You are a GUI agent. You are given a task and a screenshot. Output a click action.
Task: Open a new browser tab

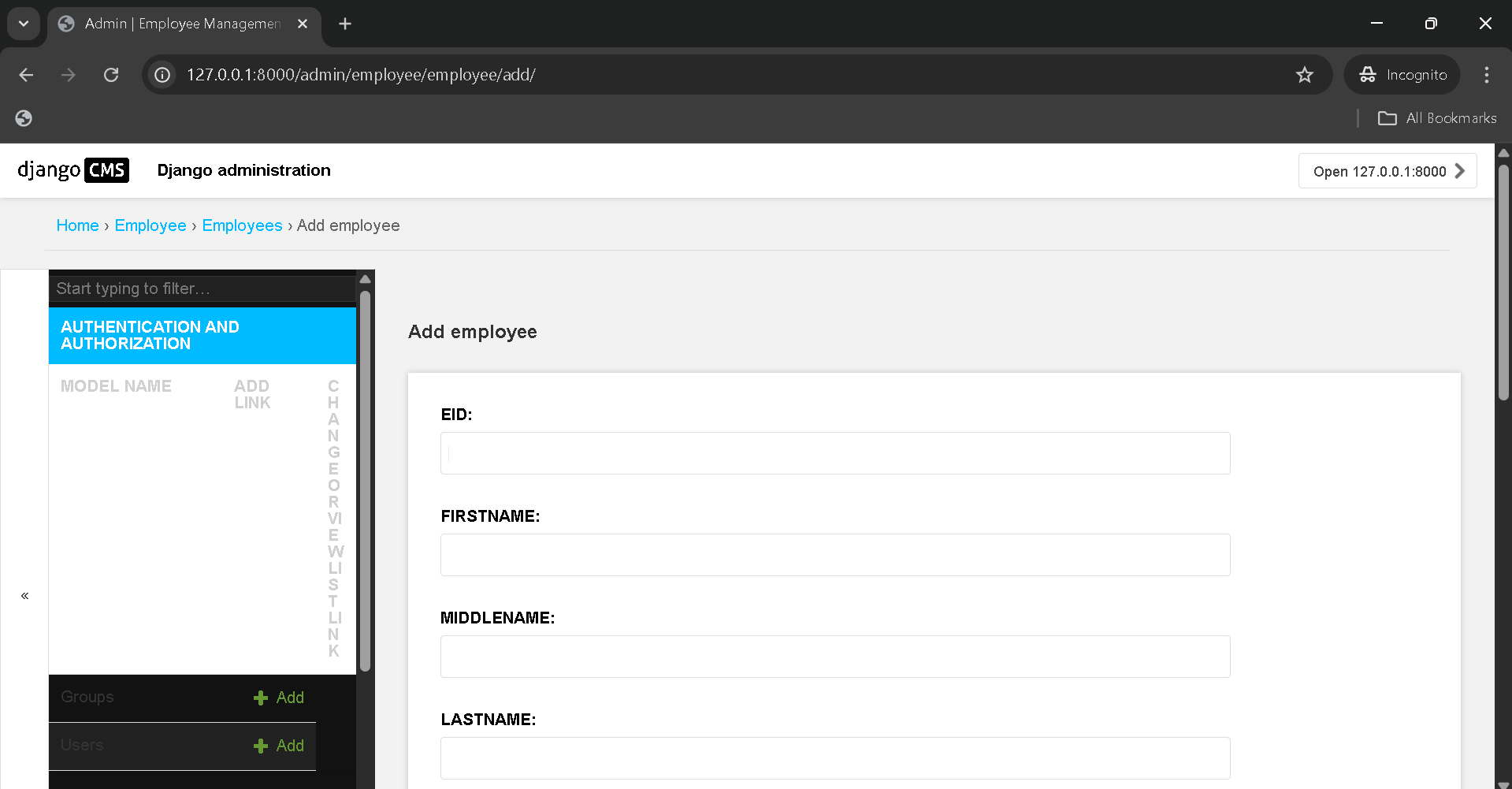pyautogui.click(x=344, y=24)
